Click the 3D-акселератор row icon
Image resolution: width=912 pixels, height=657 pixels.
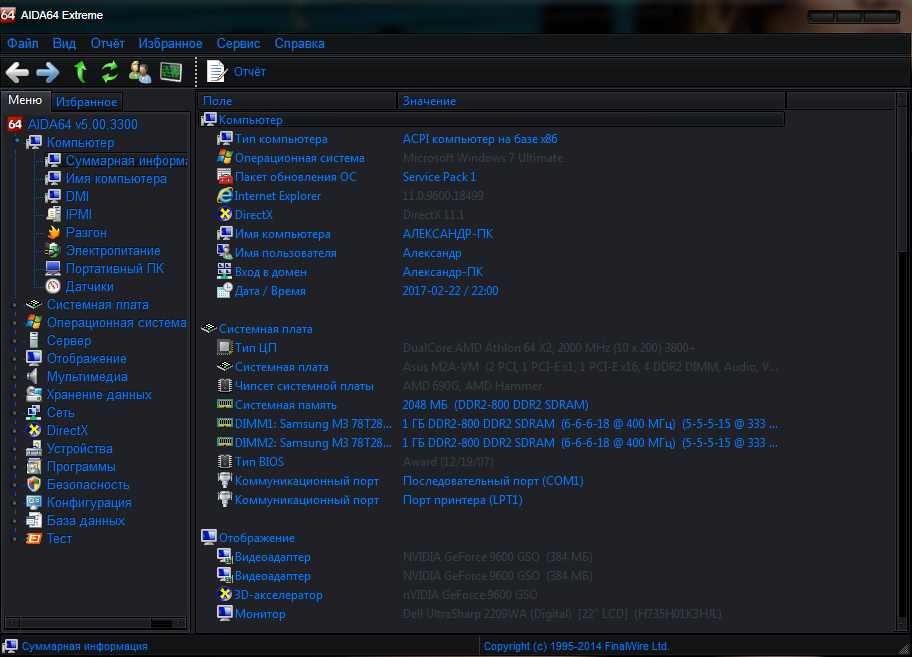(225, 595)
